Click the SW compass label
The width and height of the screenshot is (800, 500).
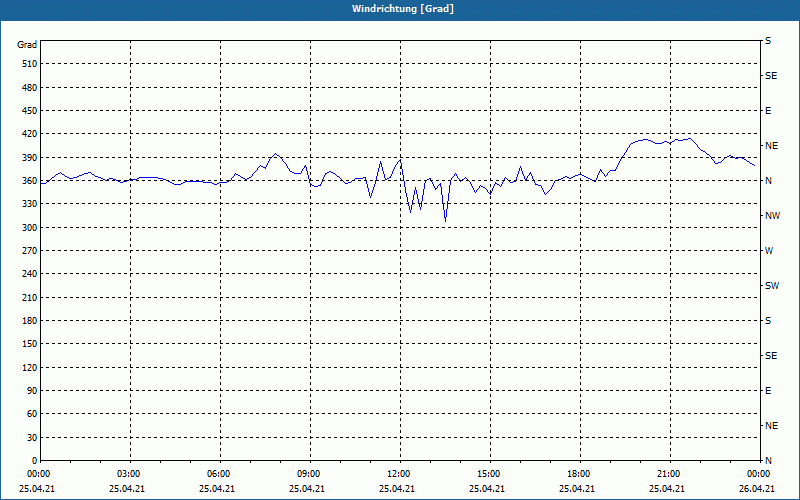[772, 286]
